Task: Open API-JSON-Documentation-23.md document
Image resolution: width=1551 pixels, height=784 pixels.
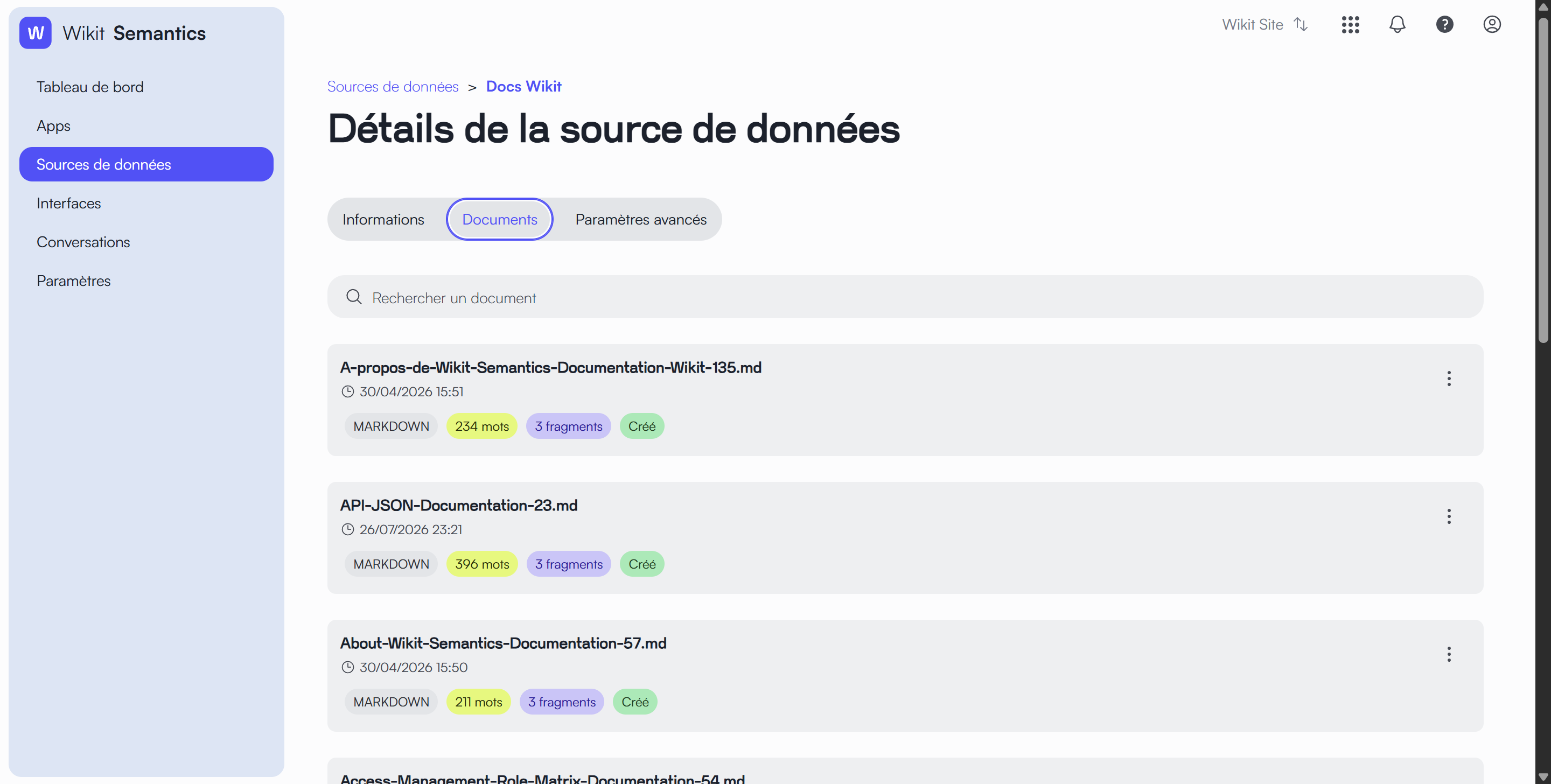Action: (459, 506)
